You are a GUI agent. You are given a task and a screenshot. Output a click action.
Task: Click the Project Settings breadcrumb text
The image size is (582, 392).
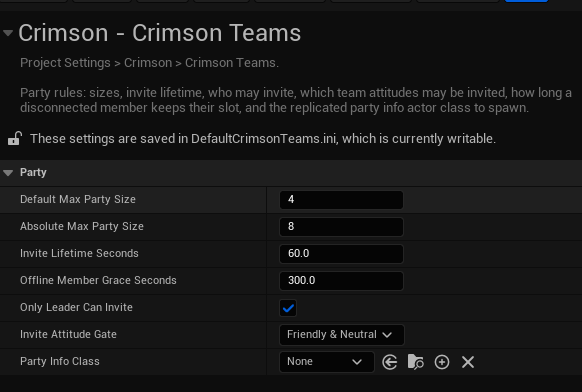[x=65, y=63]
